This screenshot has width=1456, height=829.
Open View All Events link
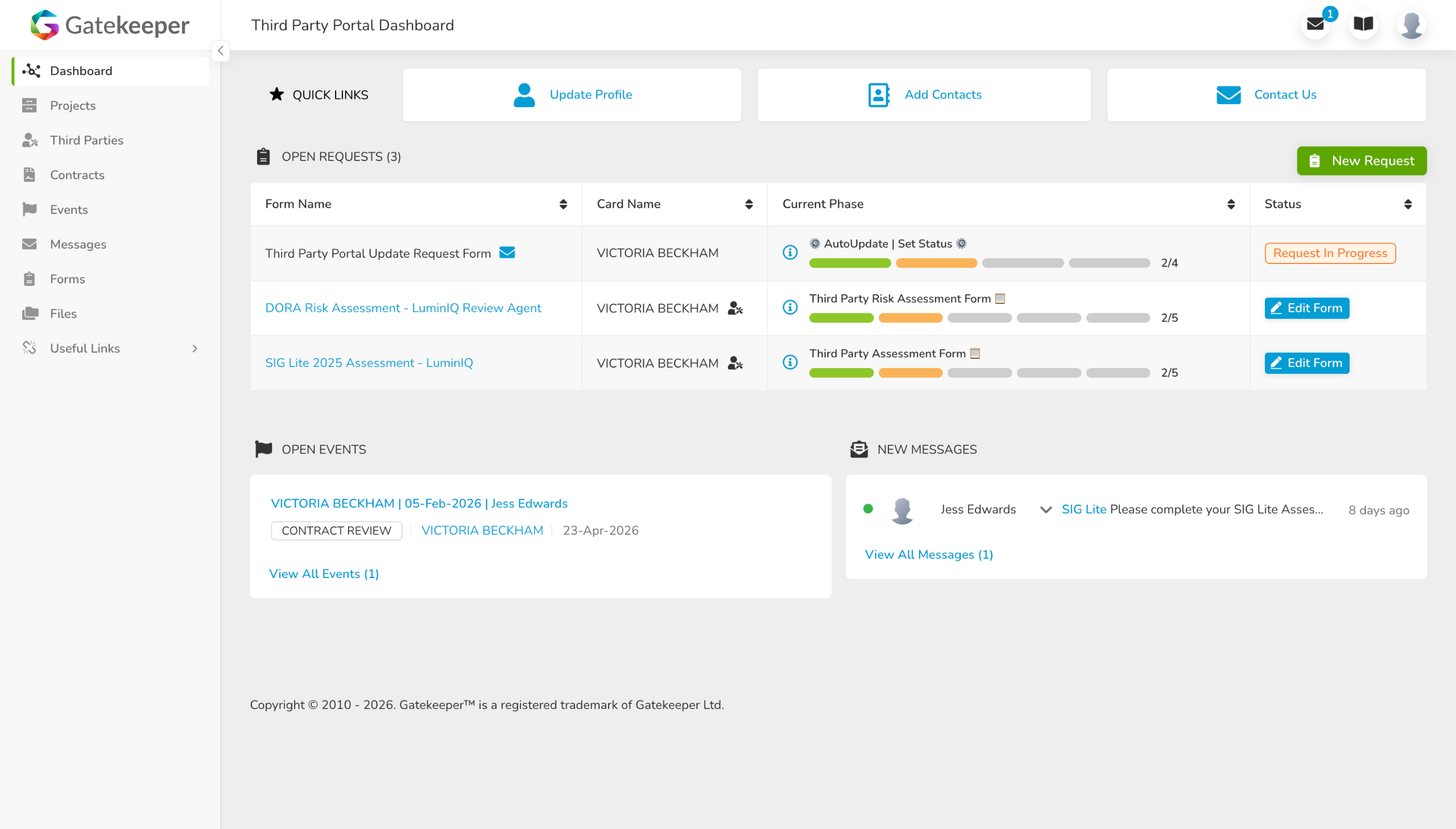(323, 574)
